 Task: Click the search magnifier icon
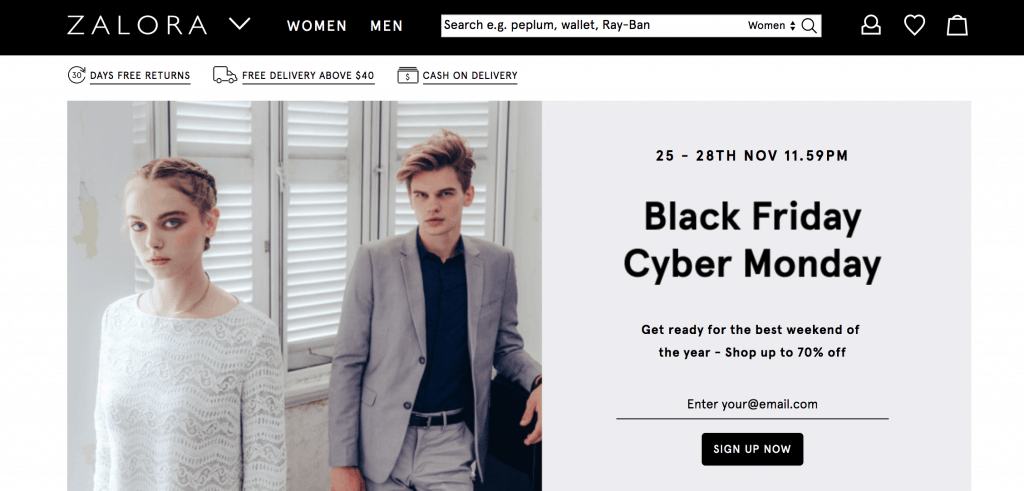(809, 25)
